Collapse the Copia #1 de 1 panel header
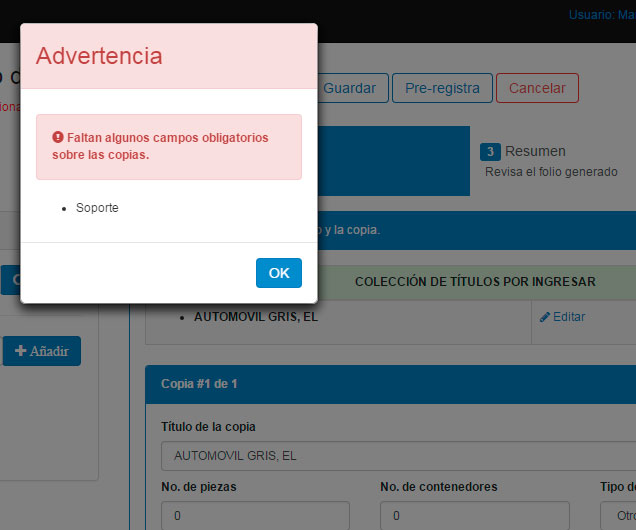636x530 pixels. coord(390,384)
